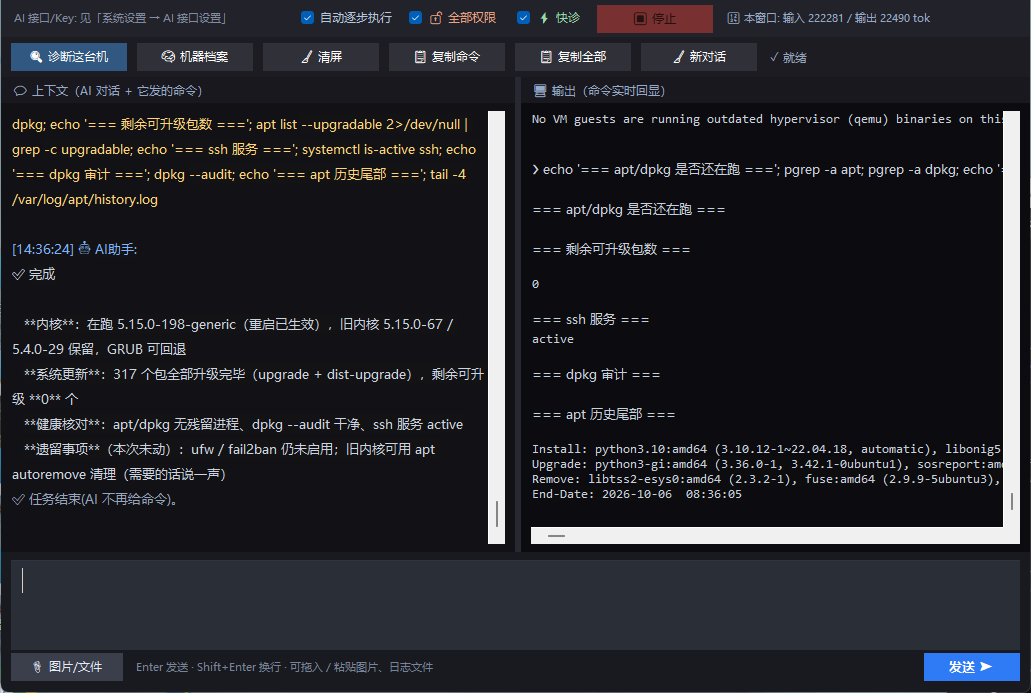The height and width of the screenshot is (693, 1031).
Task: Click the Remove: libtss2-esys0:amd64 line
Action: [x=767, y=479]
